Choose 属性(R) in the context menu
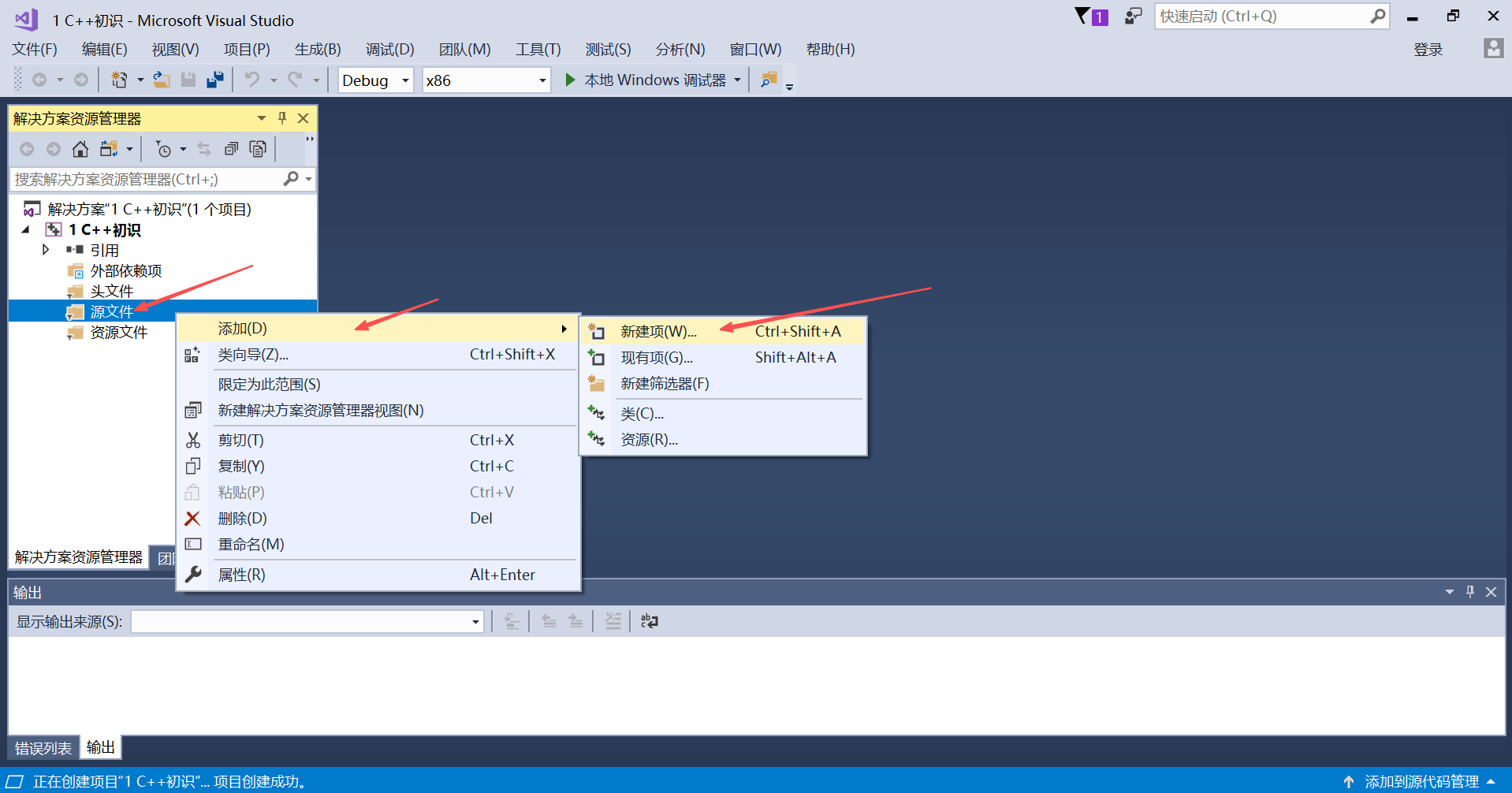This screenshot has height=793, width=1512. 241,575
